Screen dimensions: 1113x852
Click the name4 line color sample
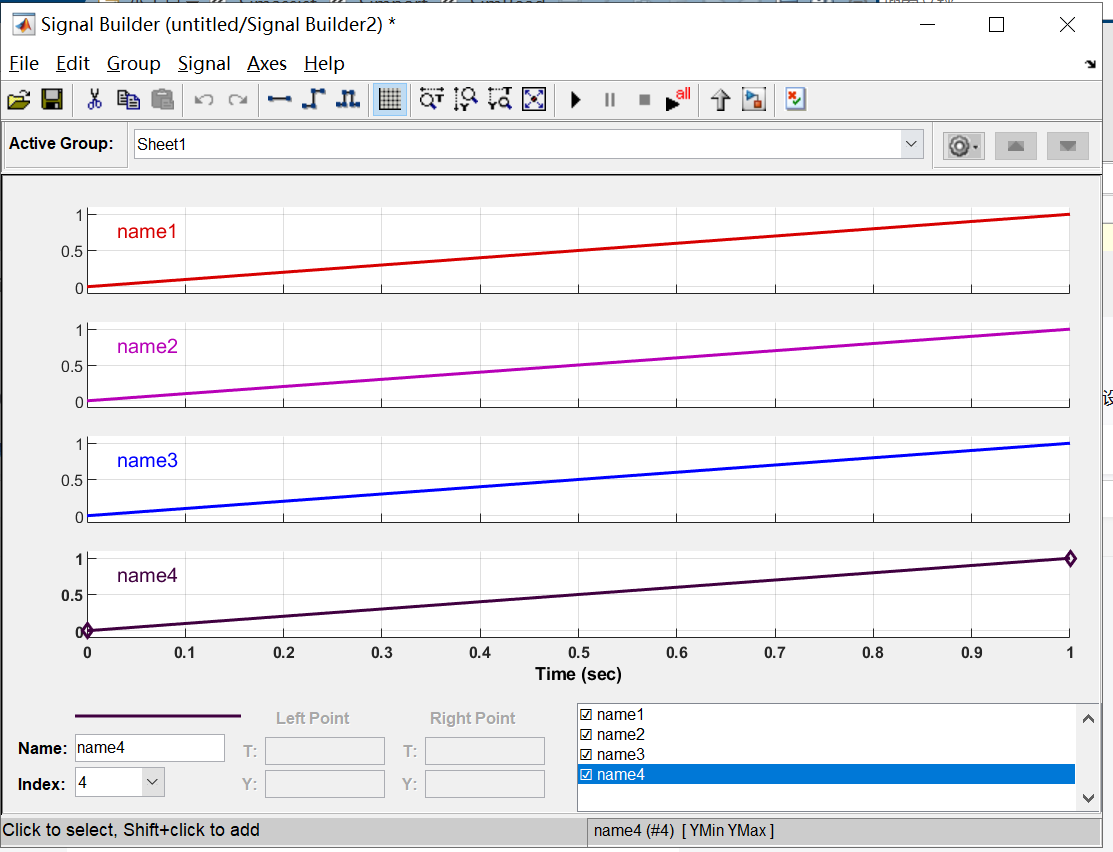tap(158, 716)
